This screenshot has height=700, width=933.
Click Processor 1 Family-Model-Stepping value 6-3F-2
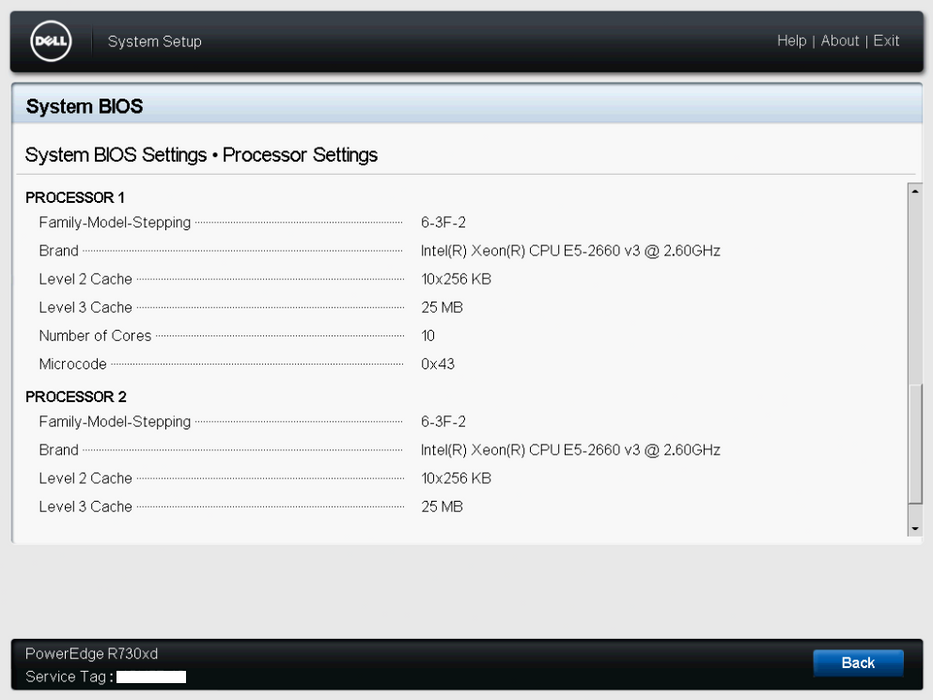coord(443,223)
